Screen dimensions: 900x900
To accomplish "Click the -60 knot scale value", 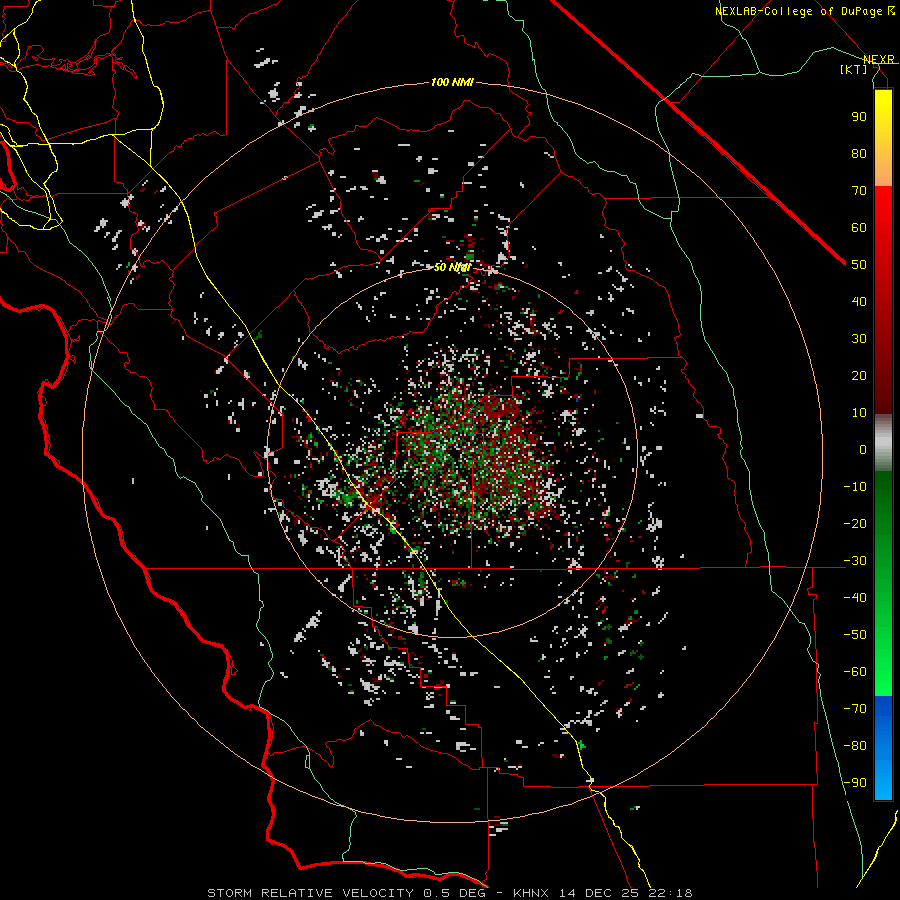I will (855, 672).
